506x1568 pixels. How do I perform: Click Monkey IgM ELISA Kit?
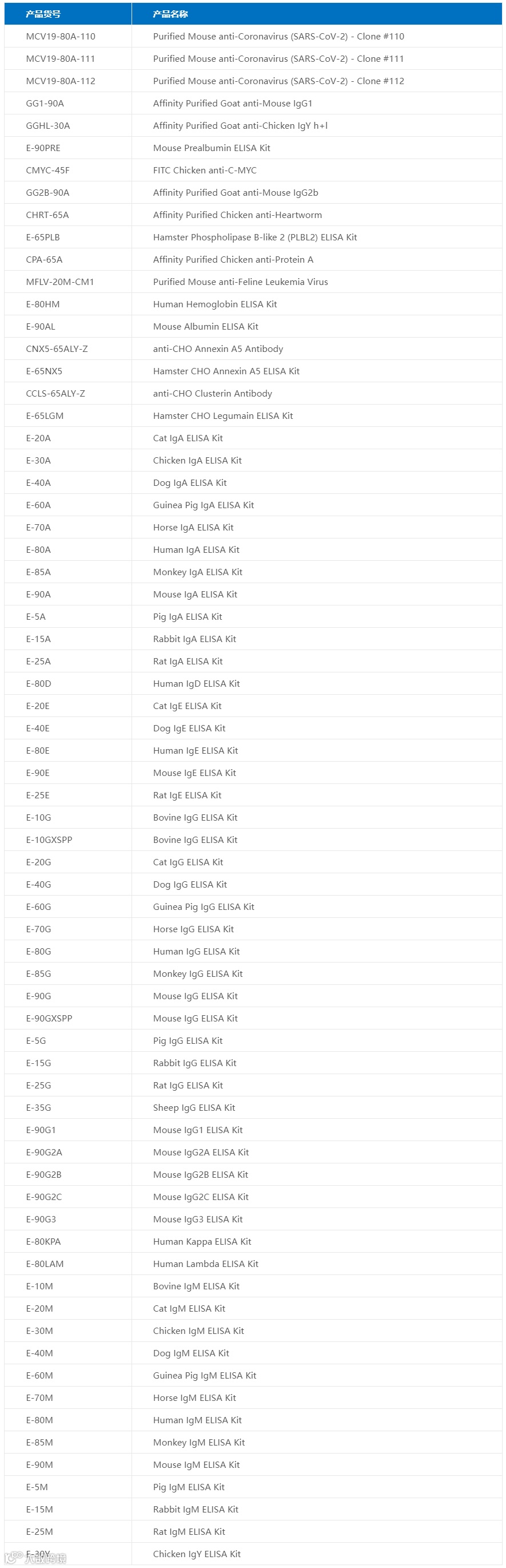click(x=199, y=1443)
